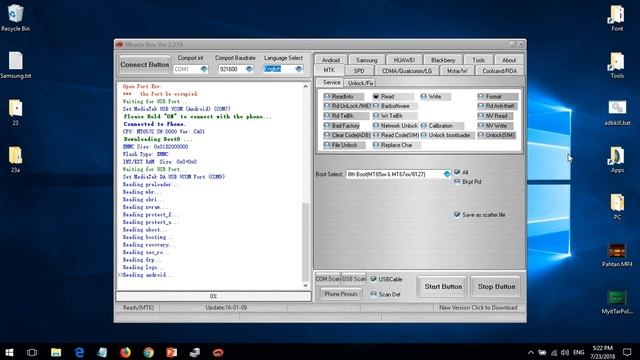Image resolution: width=640 pixels, height=360 pixels.
Task: Open the PC folder on desktop
Action: (x=617, y=207)
